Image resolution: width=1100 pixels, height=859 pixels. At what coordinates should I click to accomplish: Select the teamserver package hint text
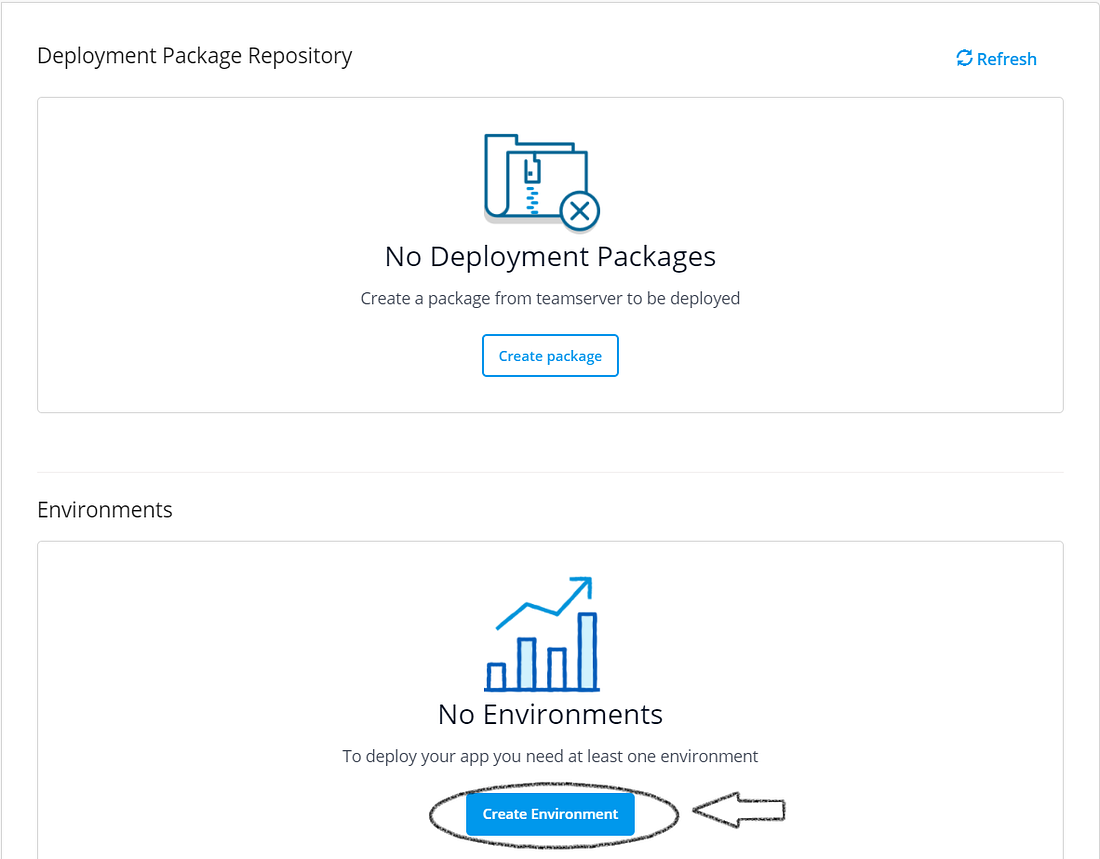[x=550, y=298]
